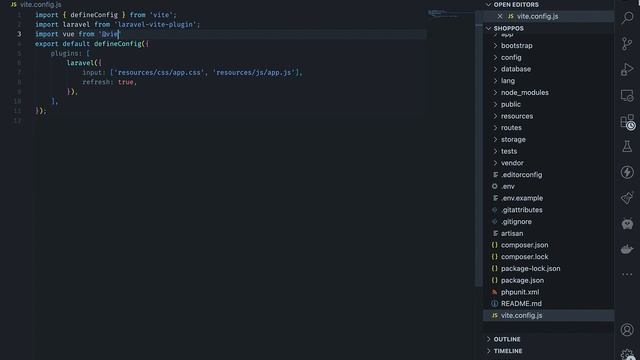
Task: Click the code minimap preview
Action: pyautogui.click(x=443, y=14)
